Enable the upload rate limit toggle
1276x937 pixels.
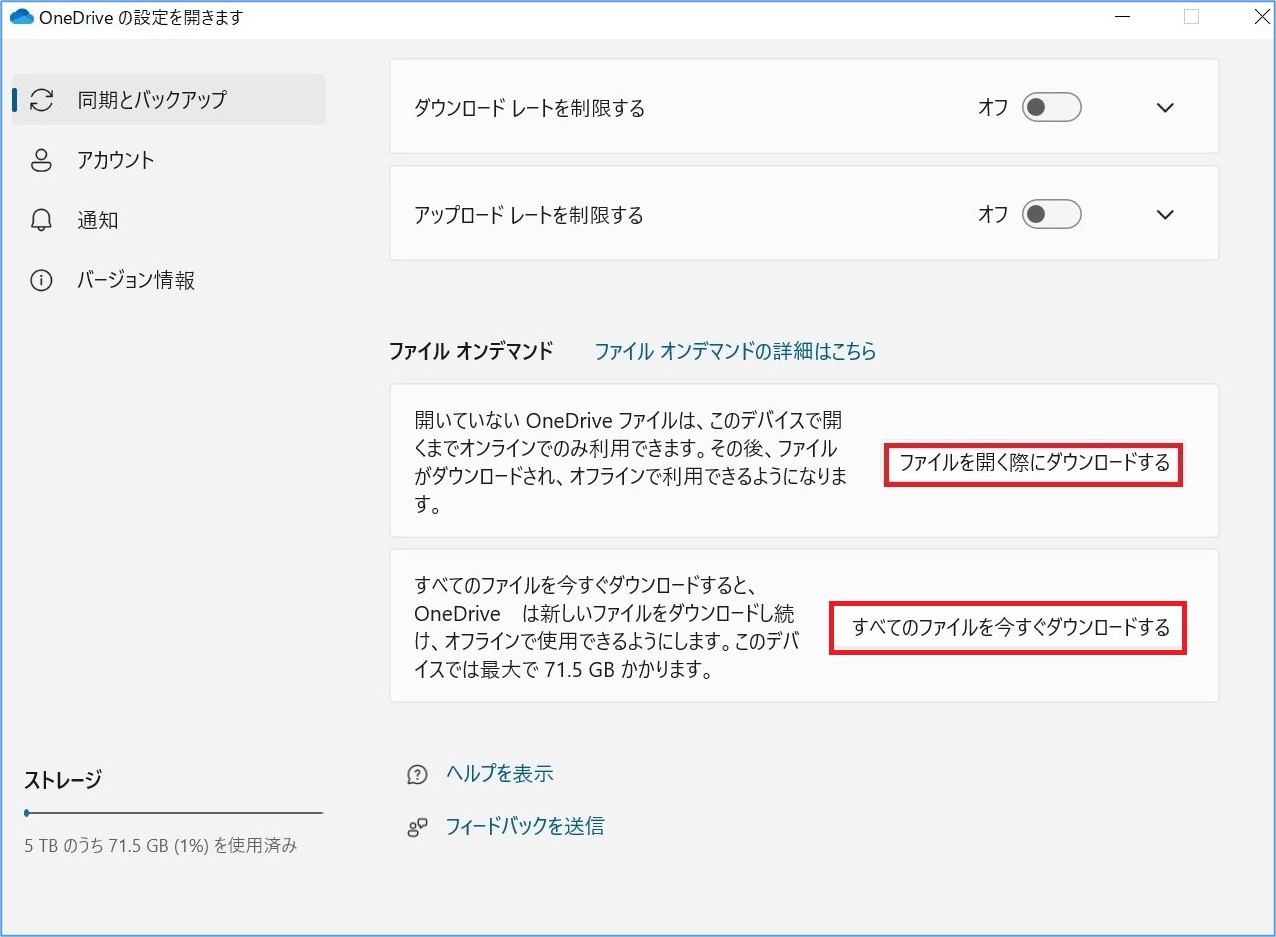pos(1051,214)
